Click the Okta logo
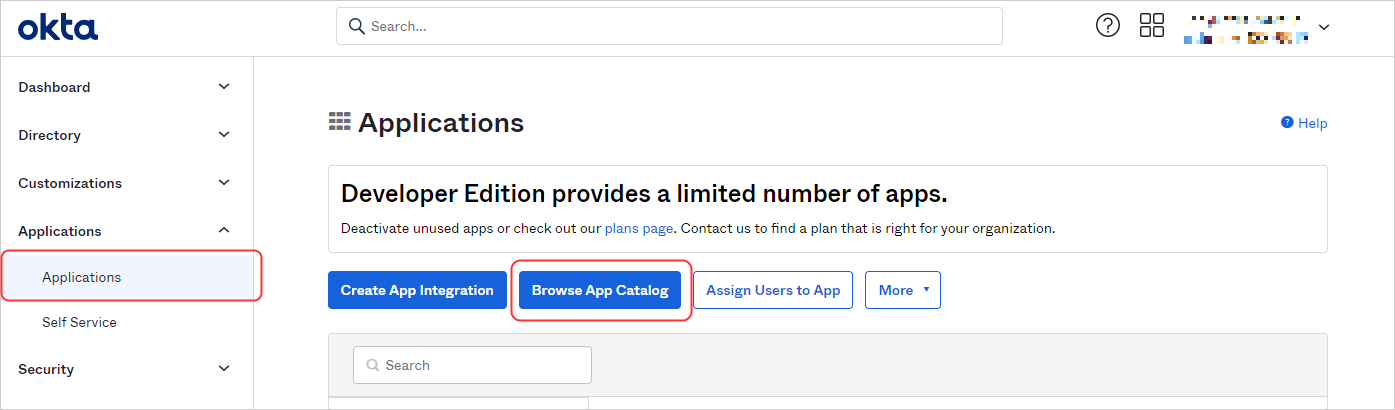1395x410 pixels. 58,27
